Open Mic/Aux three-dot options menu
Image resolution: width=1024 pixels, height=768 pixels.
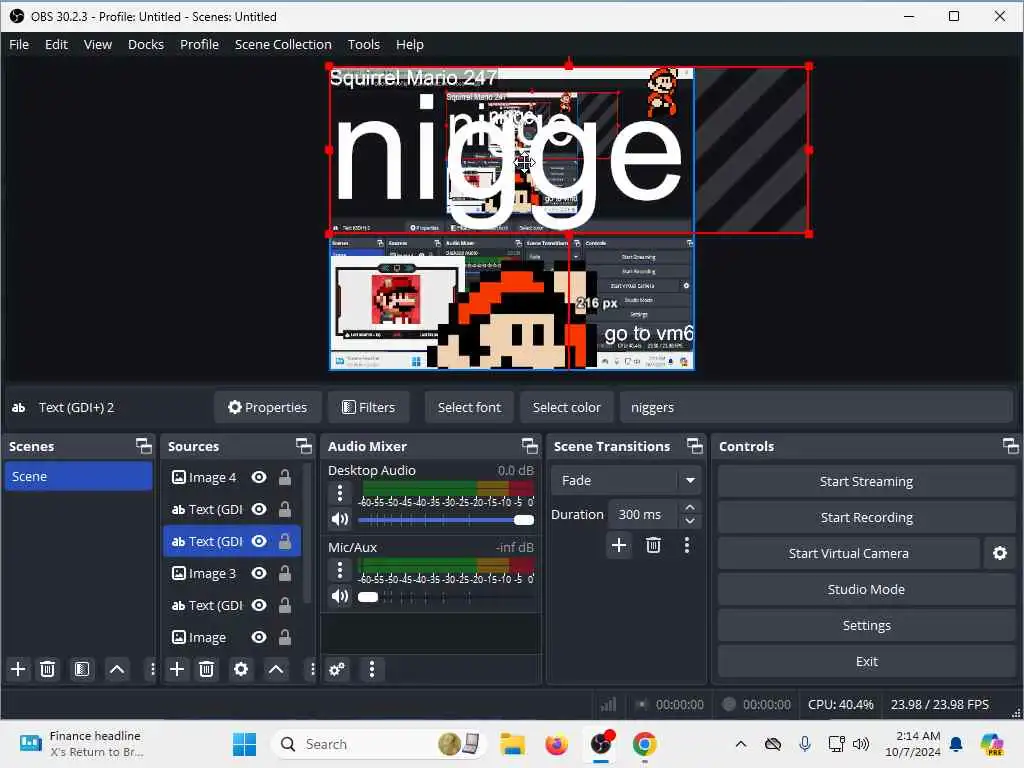340,570
